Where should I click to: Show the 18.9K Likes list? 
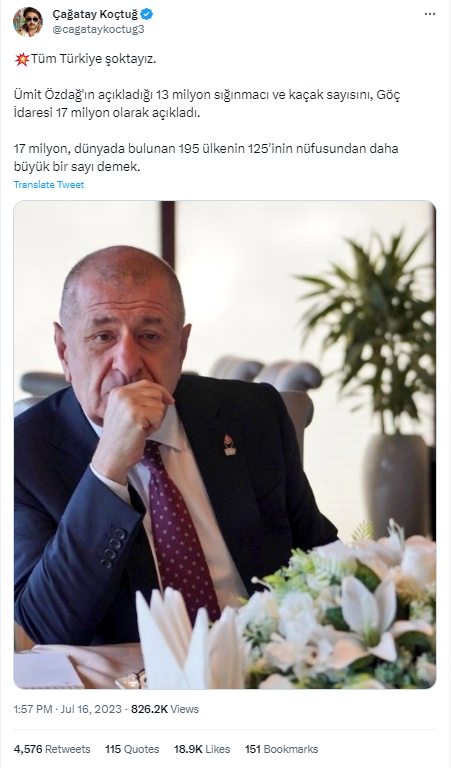(202, 749)
